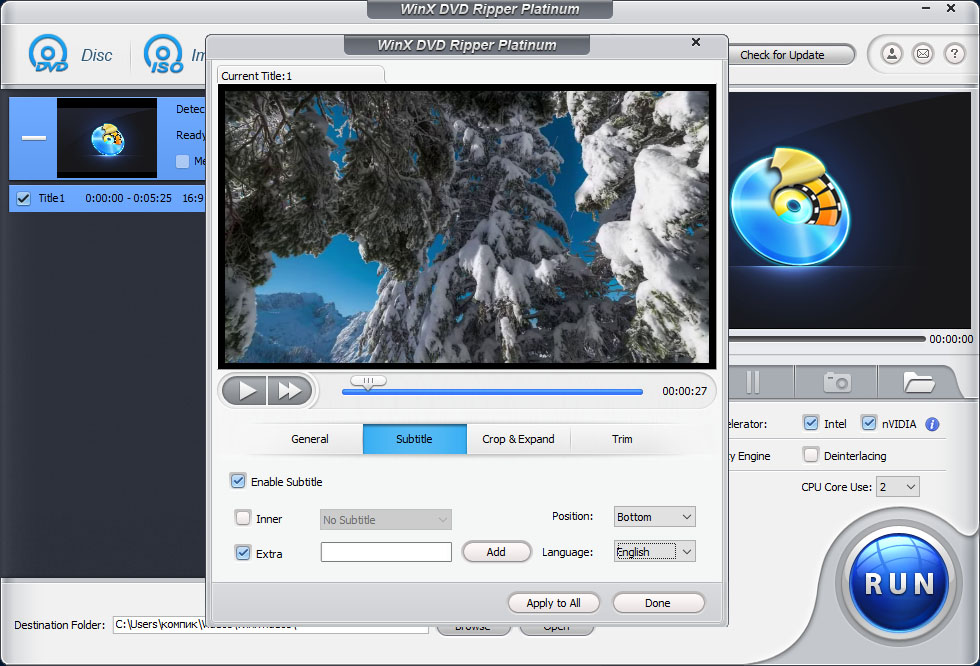Image resolution: width=980 pixels, height=666 pixels.
Task: Toggle Intel hardware acceleration
Action: coord(811,423)
